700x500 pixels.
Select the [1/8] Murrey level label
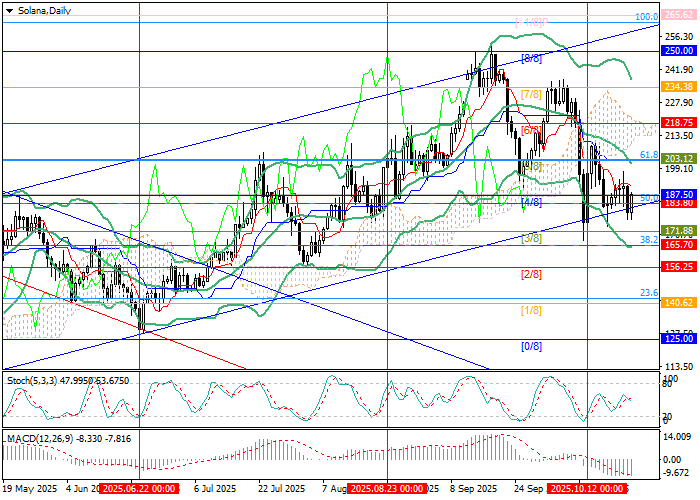coord(531,310)
